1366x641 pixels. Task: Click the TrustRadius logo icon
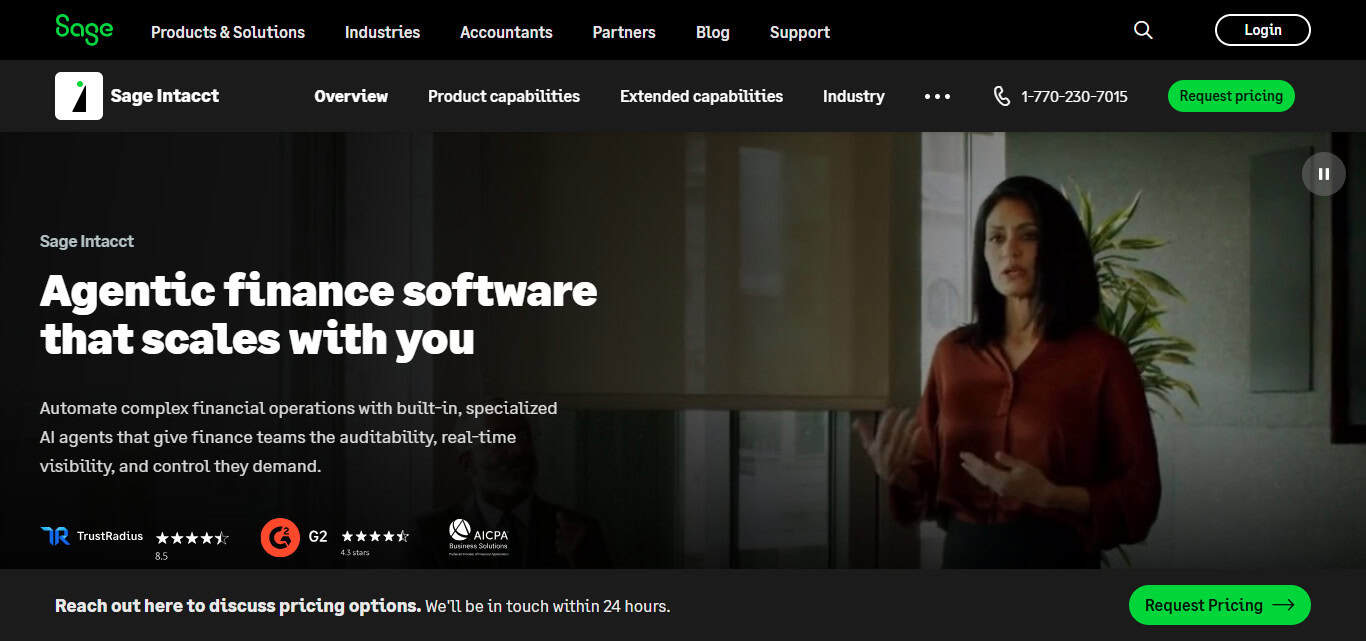(x=55, y=536)
